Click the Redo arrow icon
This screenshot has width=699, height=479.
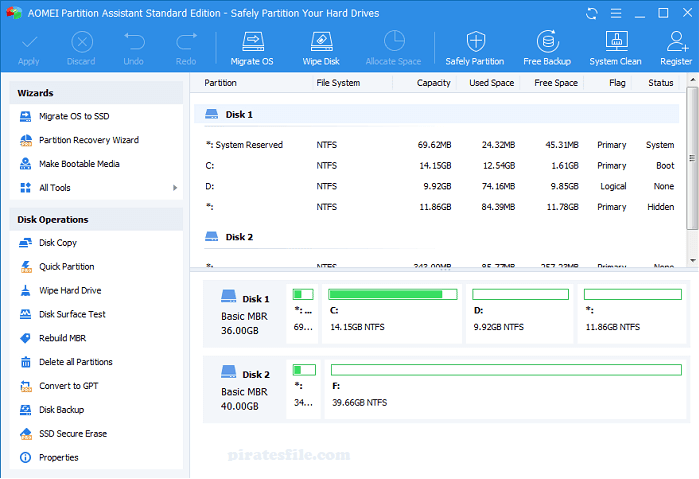tap(186, 41)
